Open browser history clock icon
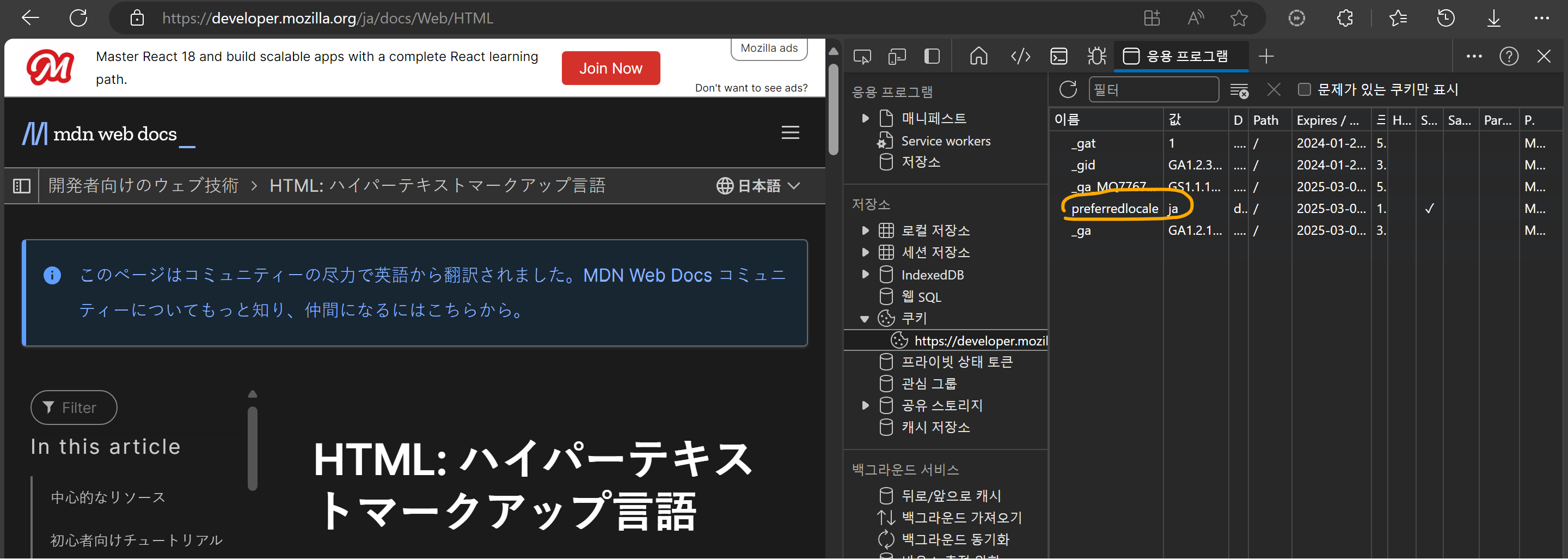 [x=1445, y=19]
